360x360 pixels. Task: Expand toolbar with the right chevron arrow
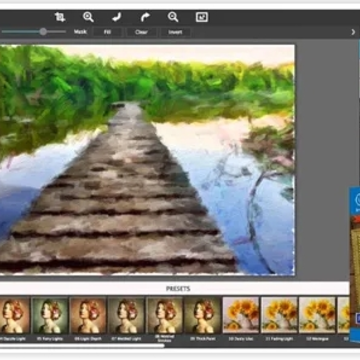[353, 32]
